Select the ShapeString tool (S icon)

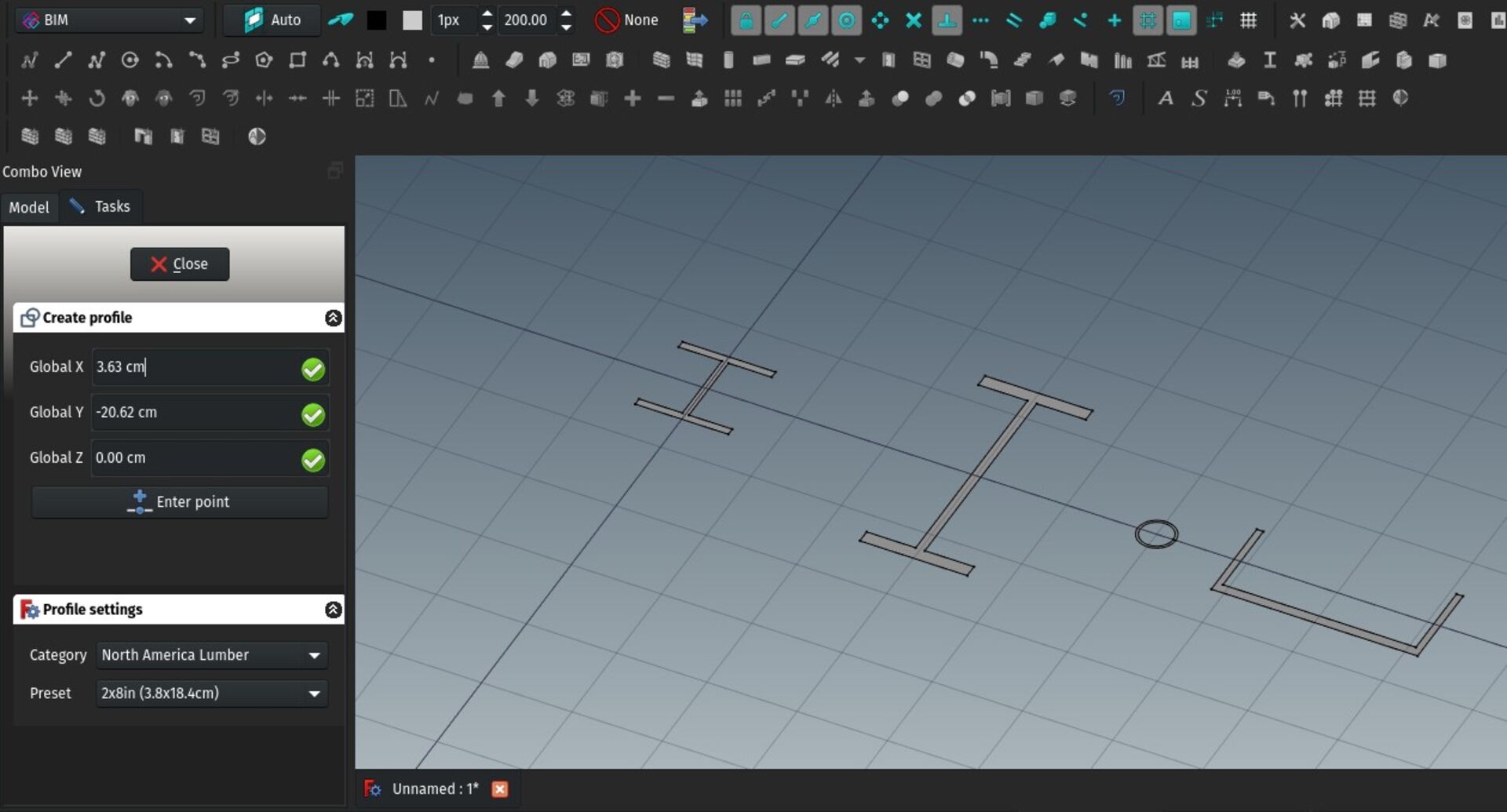[x=1199, y=98]
